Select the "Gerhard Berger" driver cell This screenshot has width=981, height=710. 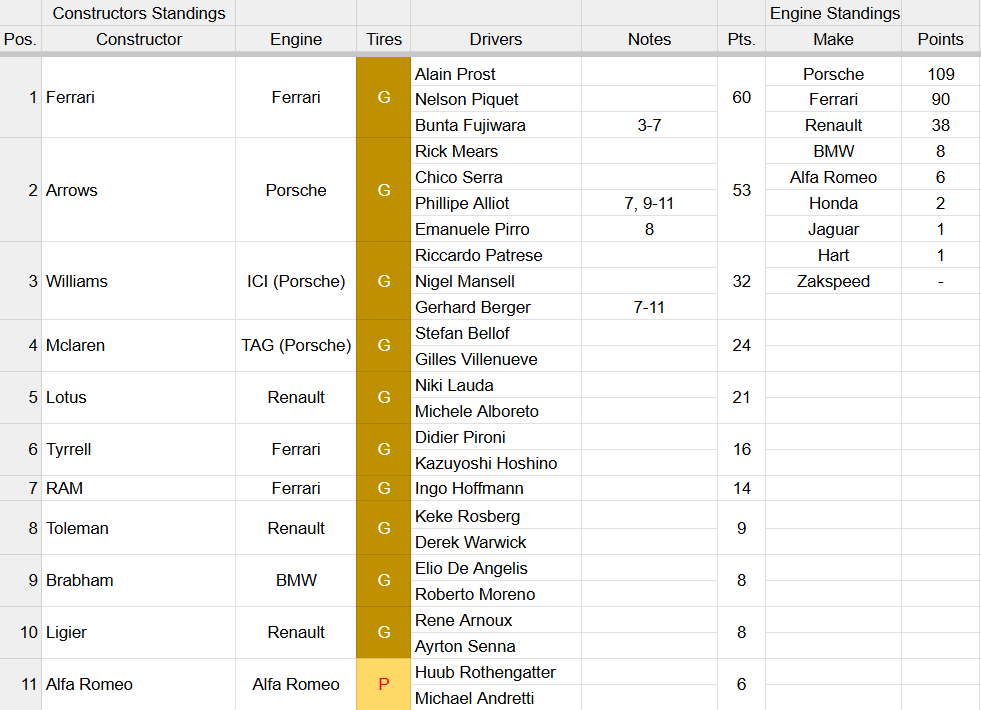pos(496,307)
